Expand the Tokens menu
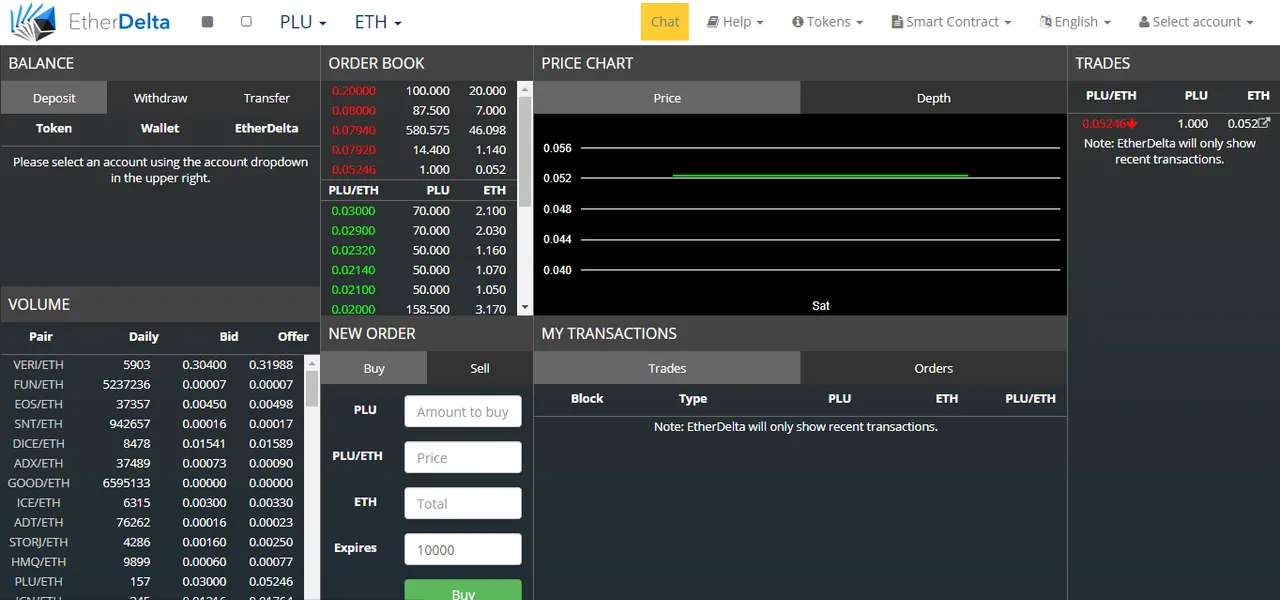Viewport: 1280px width, 600px height. tap(827, 21)
